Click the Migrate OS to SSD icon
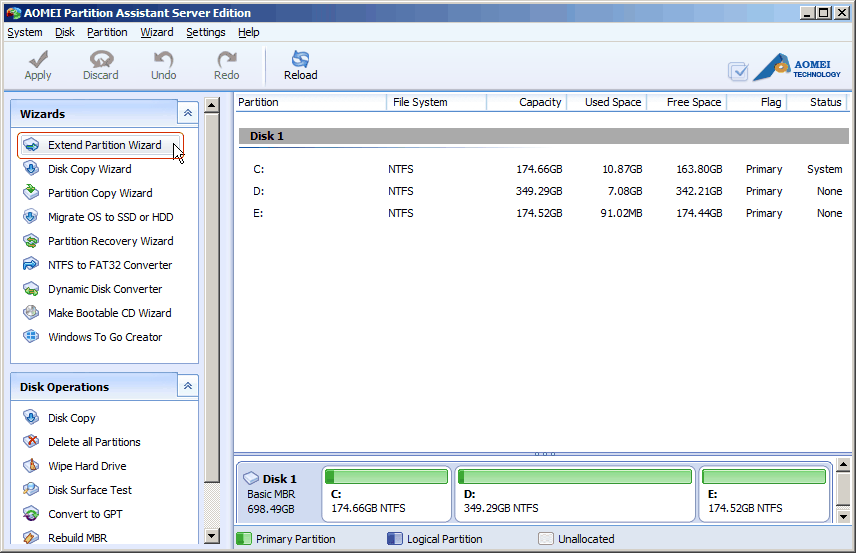This screenshot has height=553, width=856. [31, 217]
